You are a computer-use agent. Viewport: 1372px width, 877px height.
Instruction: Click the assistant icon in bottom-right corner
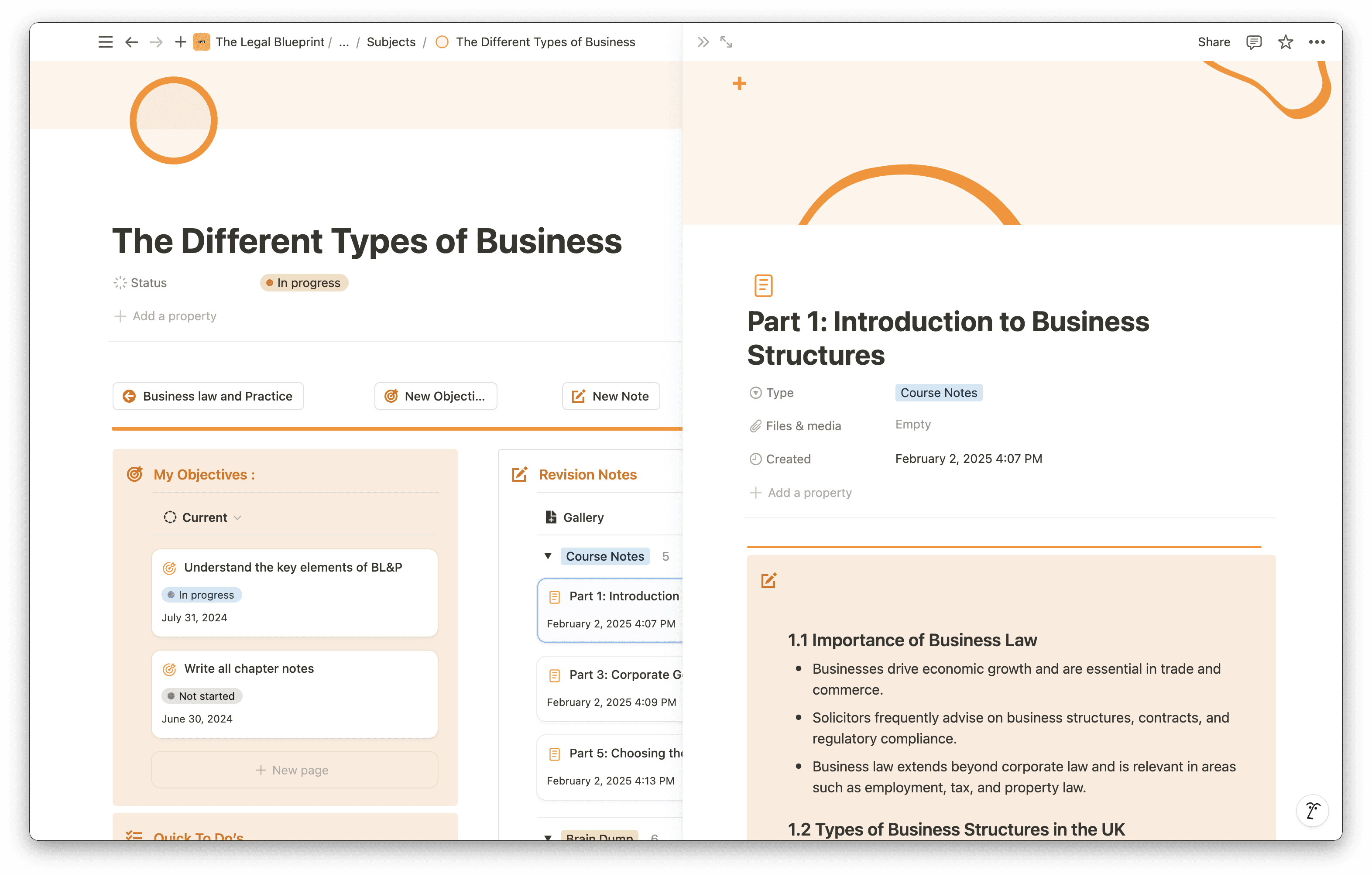coord(1312,810)
